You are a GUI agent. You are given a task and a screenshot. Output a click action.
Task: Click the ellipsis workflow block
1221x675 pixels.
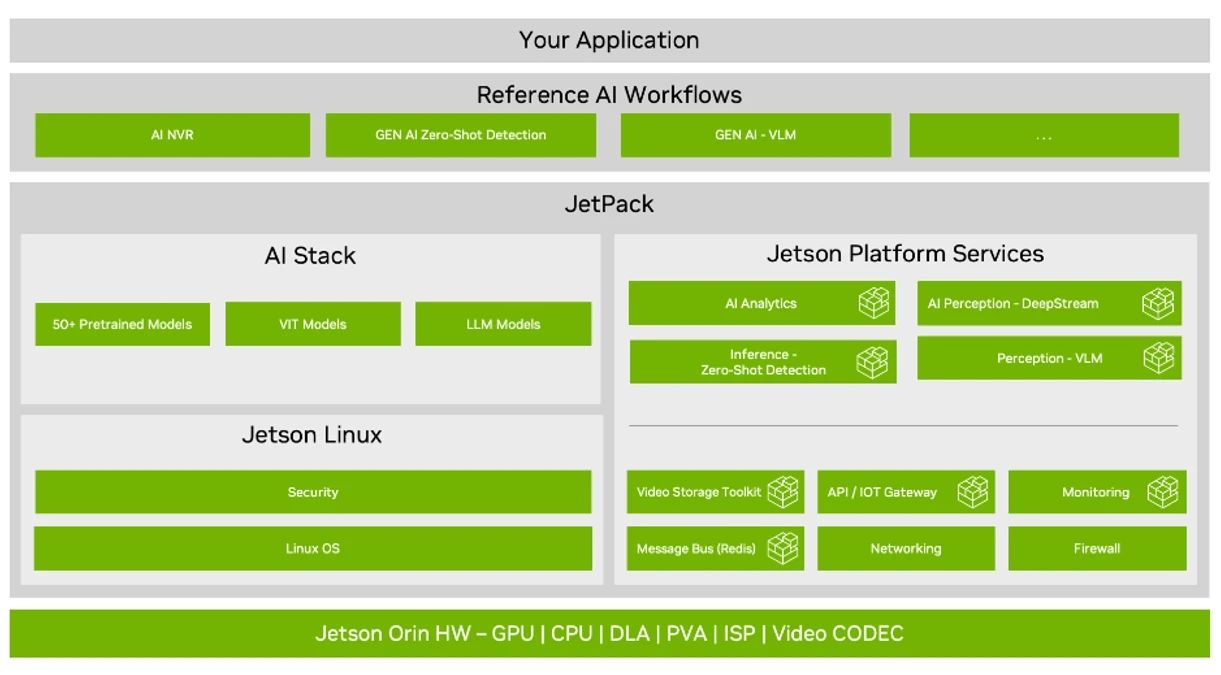tap(1043, 135)
